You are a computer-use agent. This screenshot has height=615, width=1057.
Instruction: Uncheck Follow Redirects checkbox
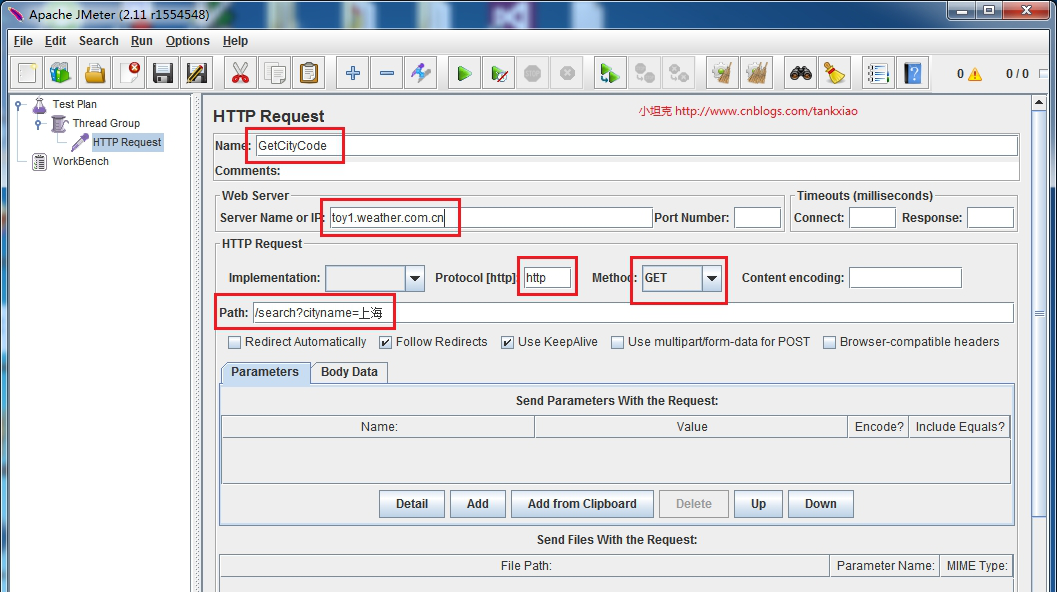pos(386,343)
